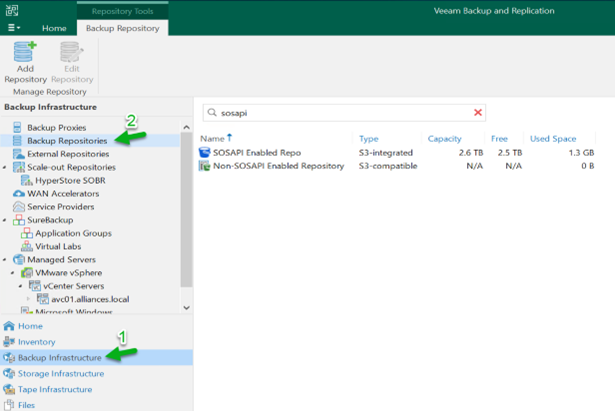This screenshot has width=615, height=411.
Task: Click the Application Groups icon
Action: pos(27,233)
